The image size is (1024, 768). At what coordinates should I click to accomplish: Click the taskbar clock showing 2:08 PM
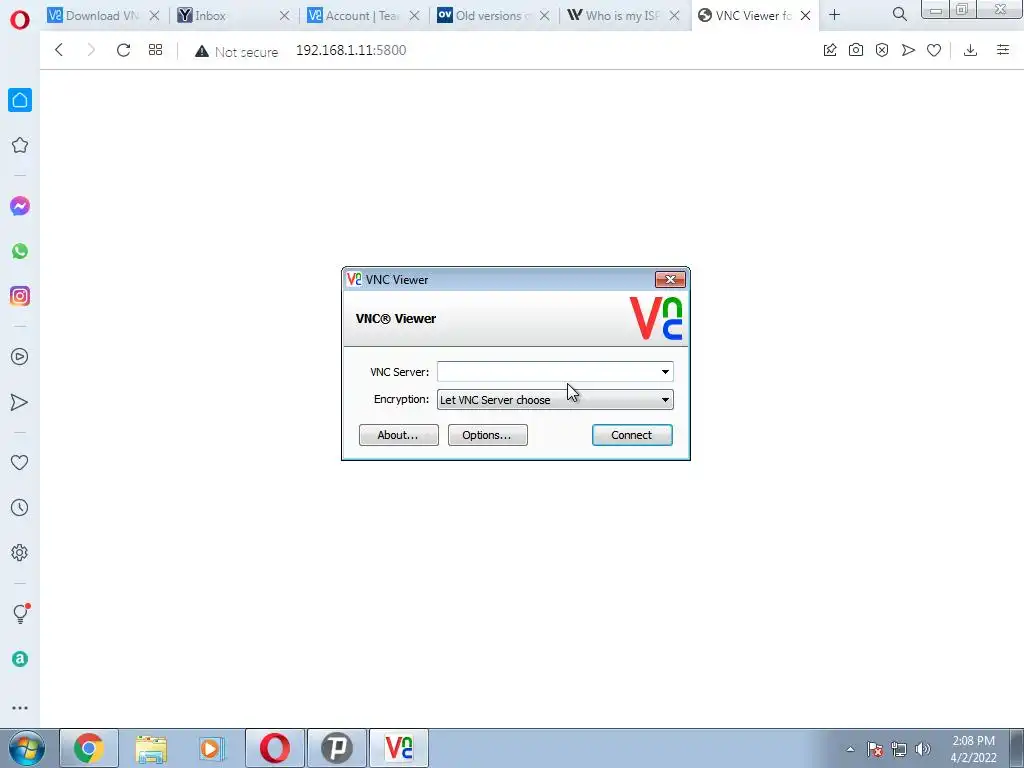click(973, 749)
